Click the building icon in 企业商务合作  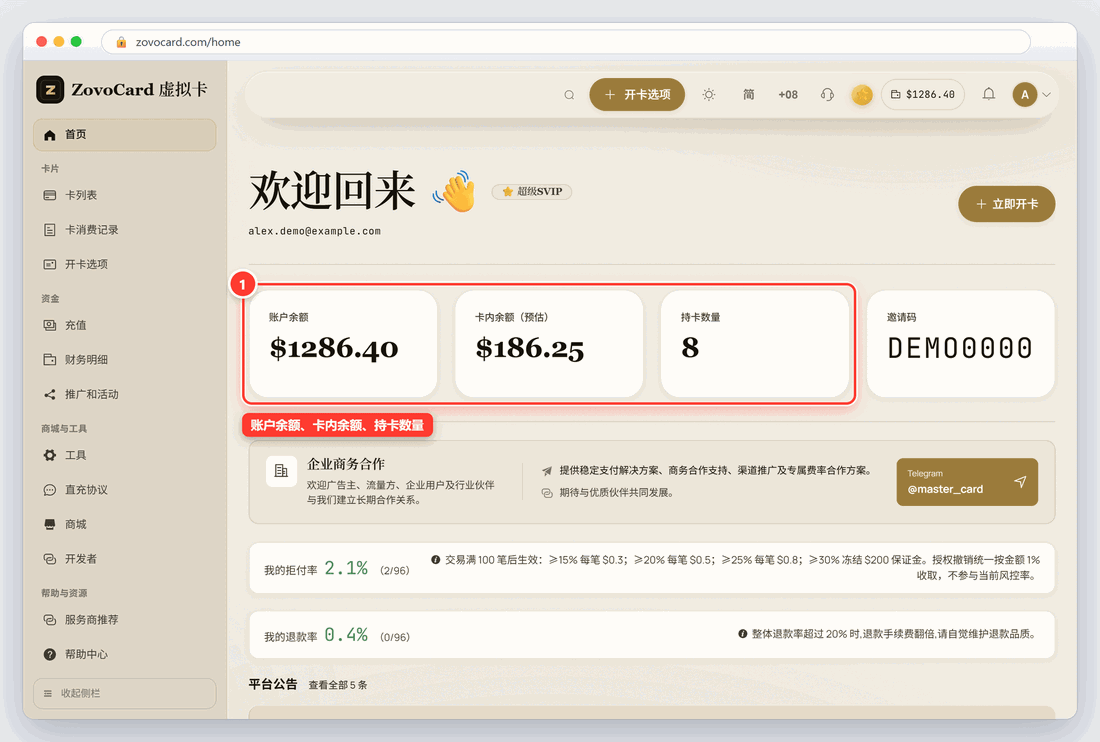(281, 471)
